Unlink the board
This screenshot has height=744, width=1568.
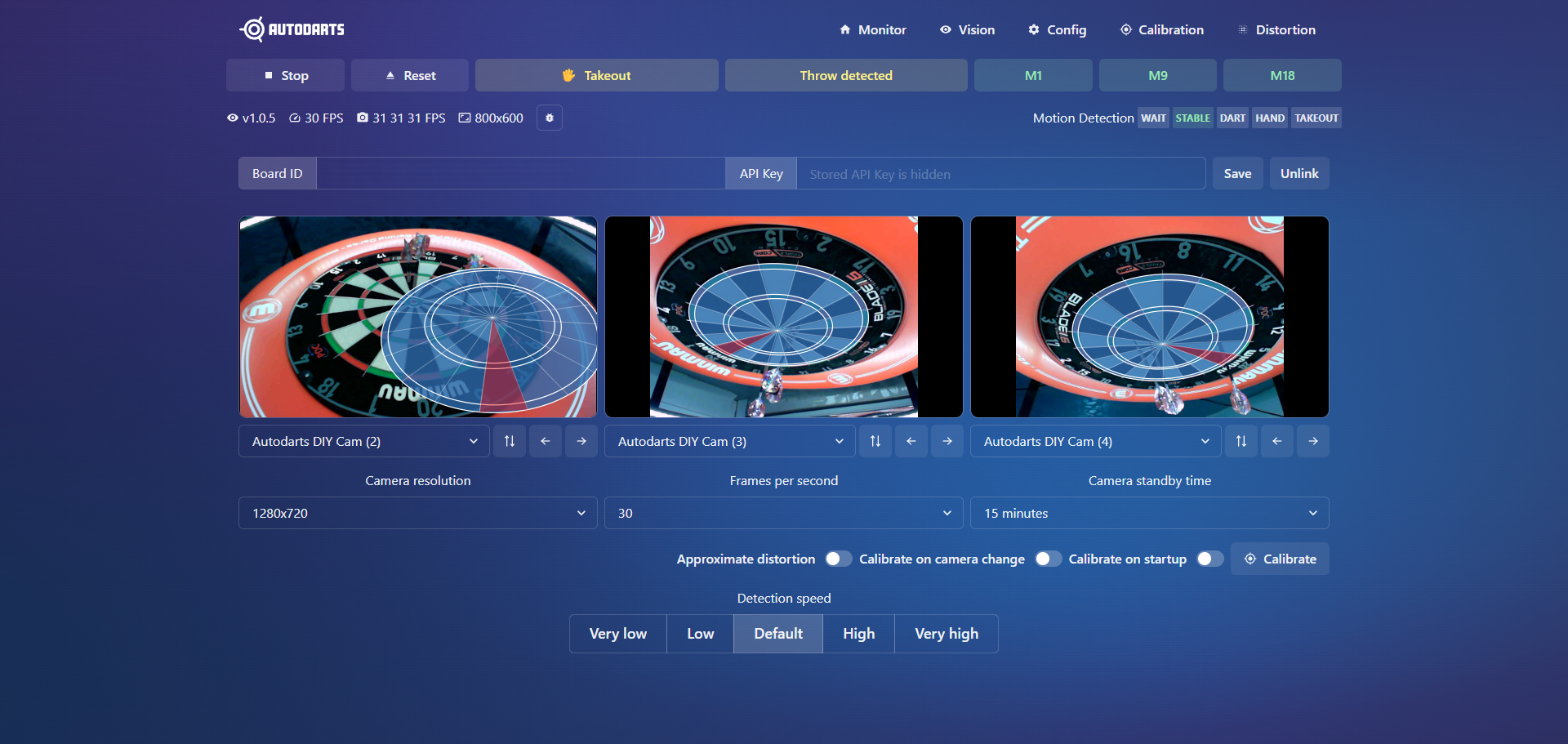(x=1299, y=173)
